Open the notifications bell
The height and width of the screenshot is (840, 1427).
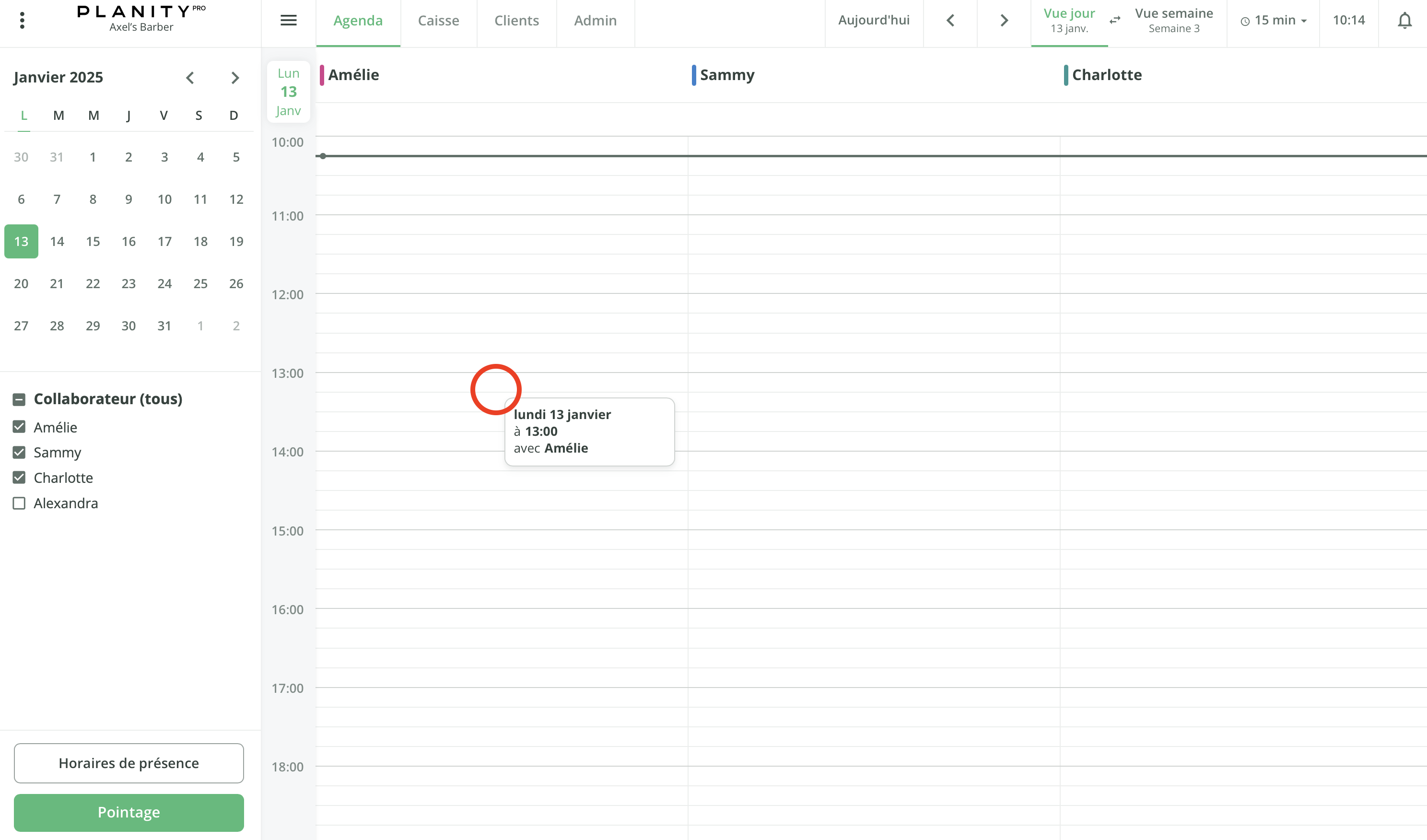tap(1405, 20)
